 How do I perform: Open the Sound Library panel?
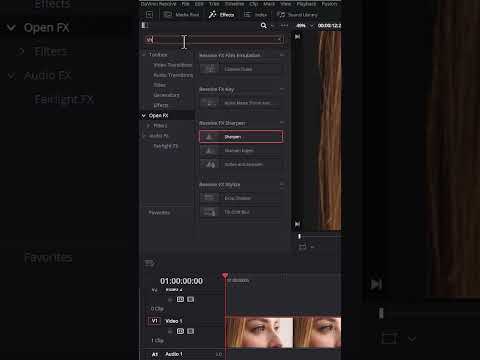298,15
